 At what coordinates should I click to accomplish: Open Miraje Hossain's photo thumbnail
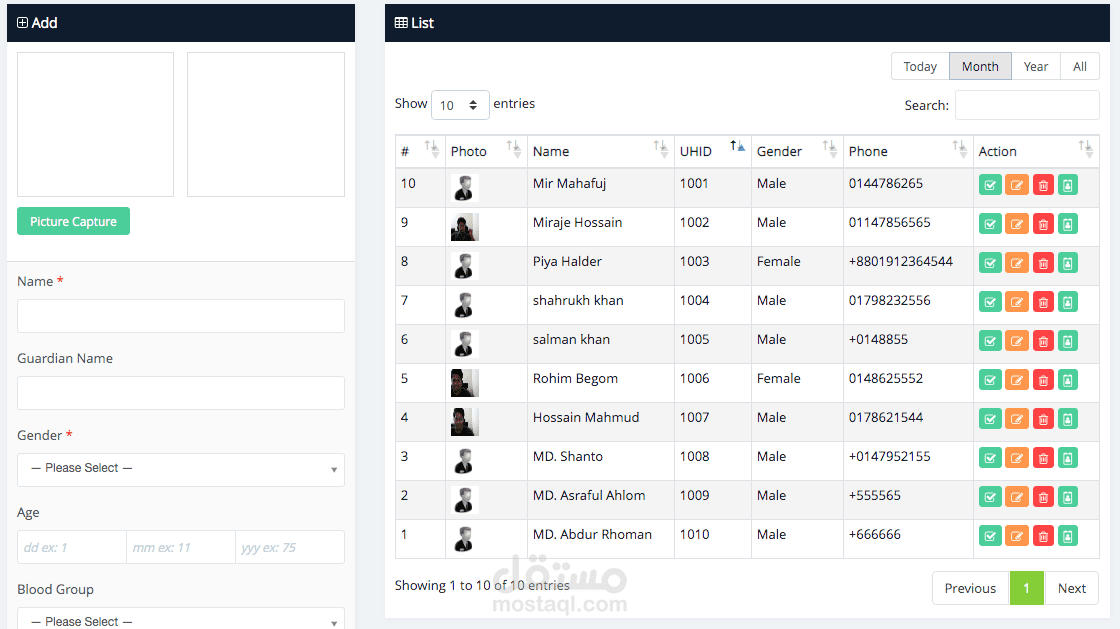(464, 227)
